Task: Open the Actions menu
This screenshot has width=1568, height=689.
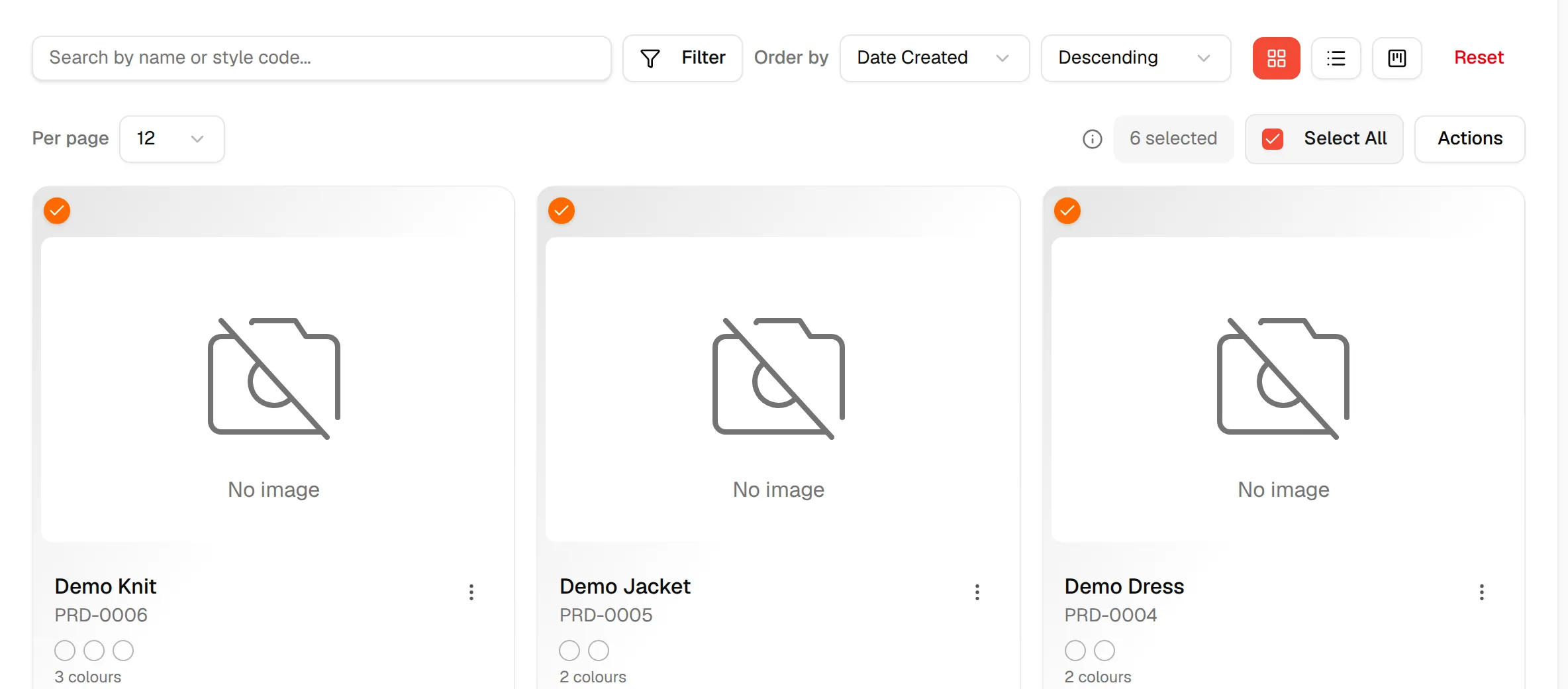Action: coord(1470,139)
